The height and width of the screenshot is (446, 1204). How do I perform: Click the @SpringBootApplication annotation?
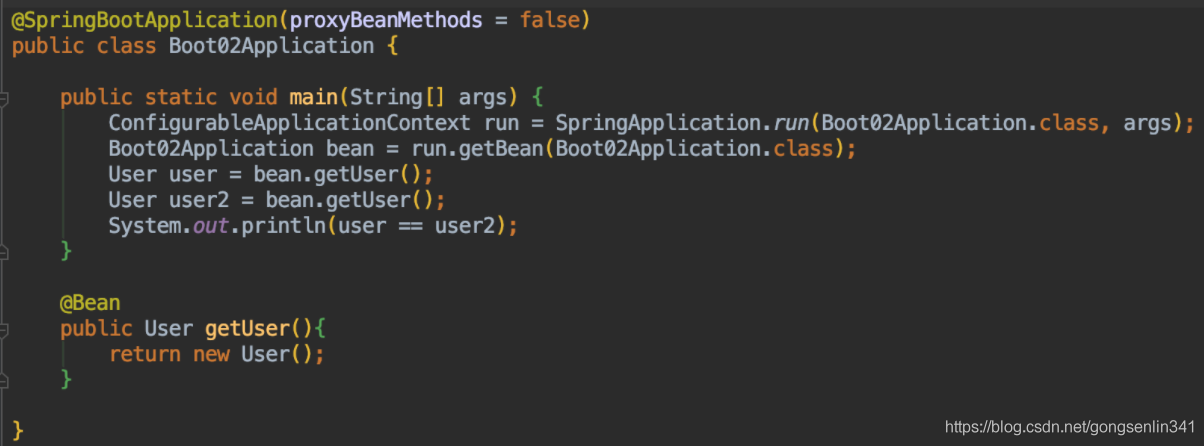tap(144, 20)
